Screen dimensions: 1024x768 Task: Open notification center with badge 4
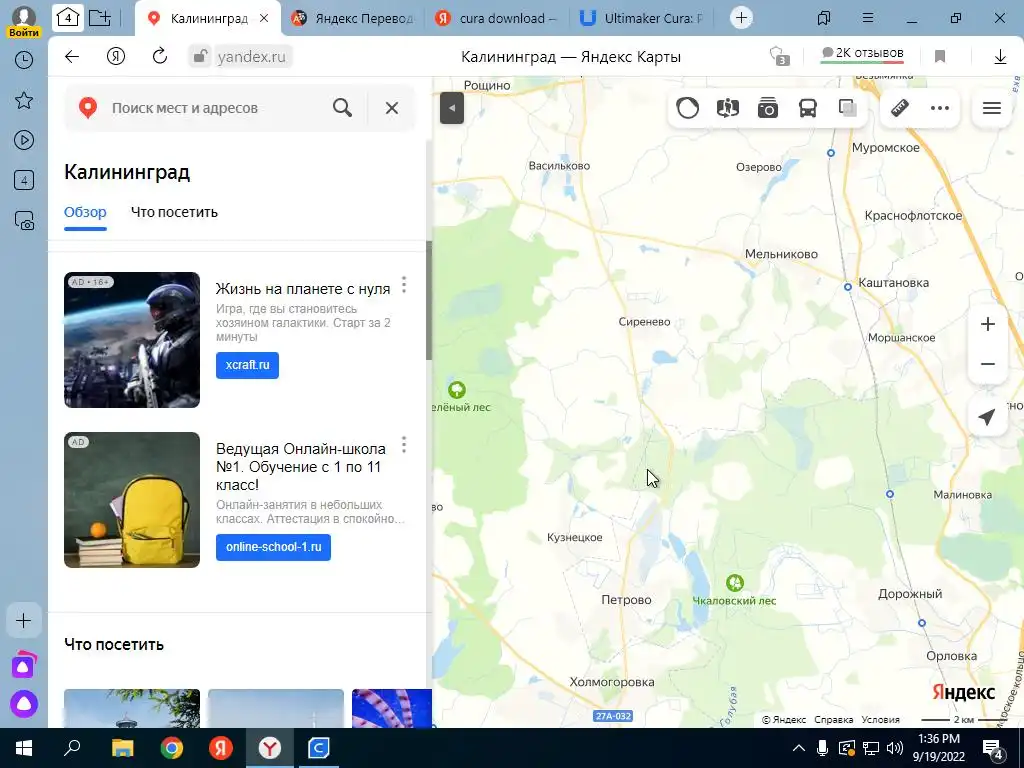coord(993,748)
